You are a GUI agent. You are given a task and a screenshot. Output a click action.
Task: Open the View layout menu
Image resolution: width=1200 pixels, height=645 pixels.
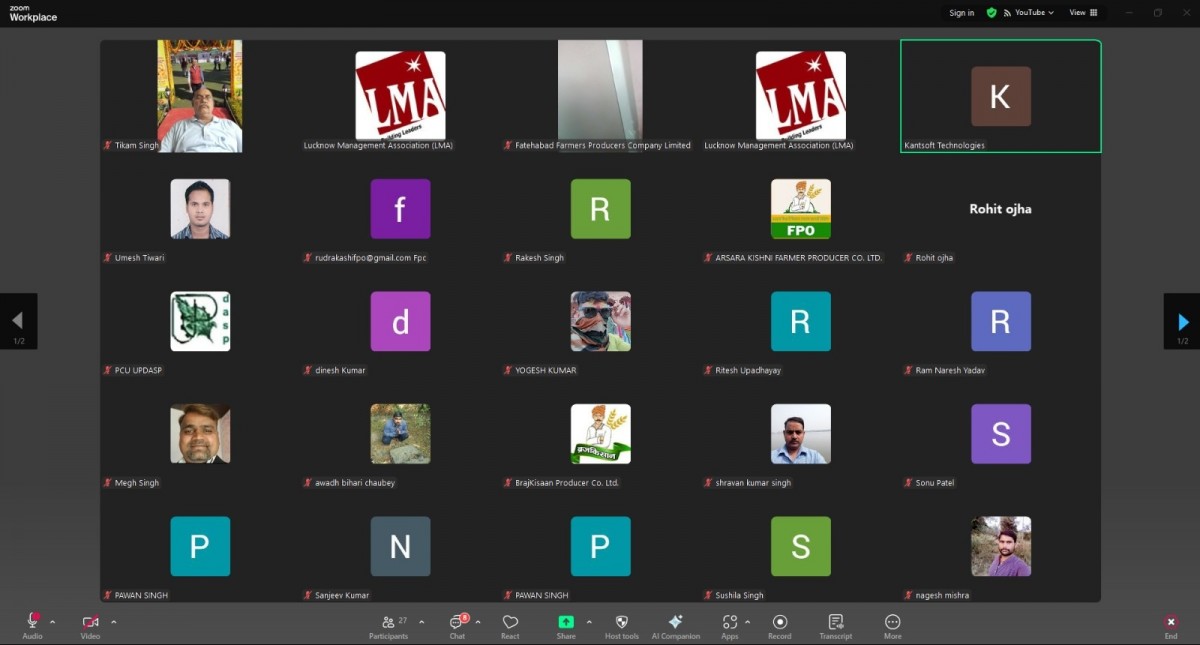(x=1083, y=13)
